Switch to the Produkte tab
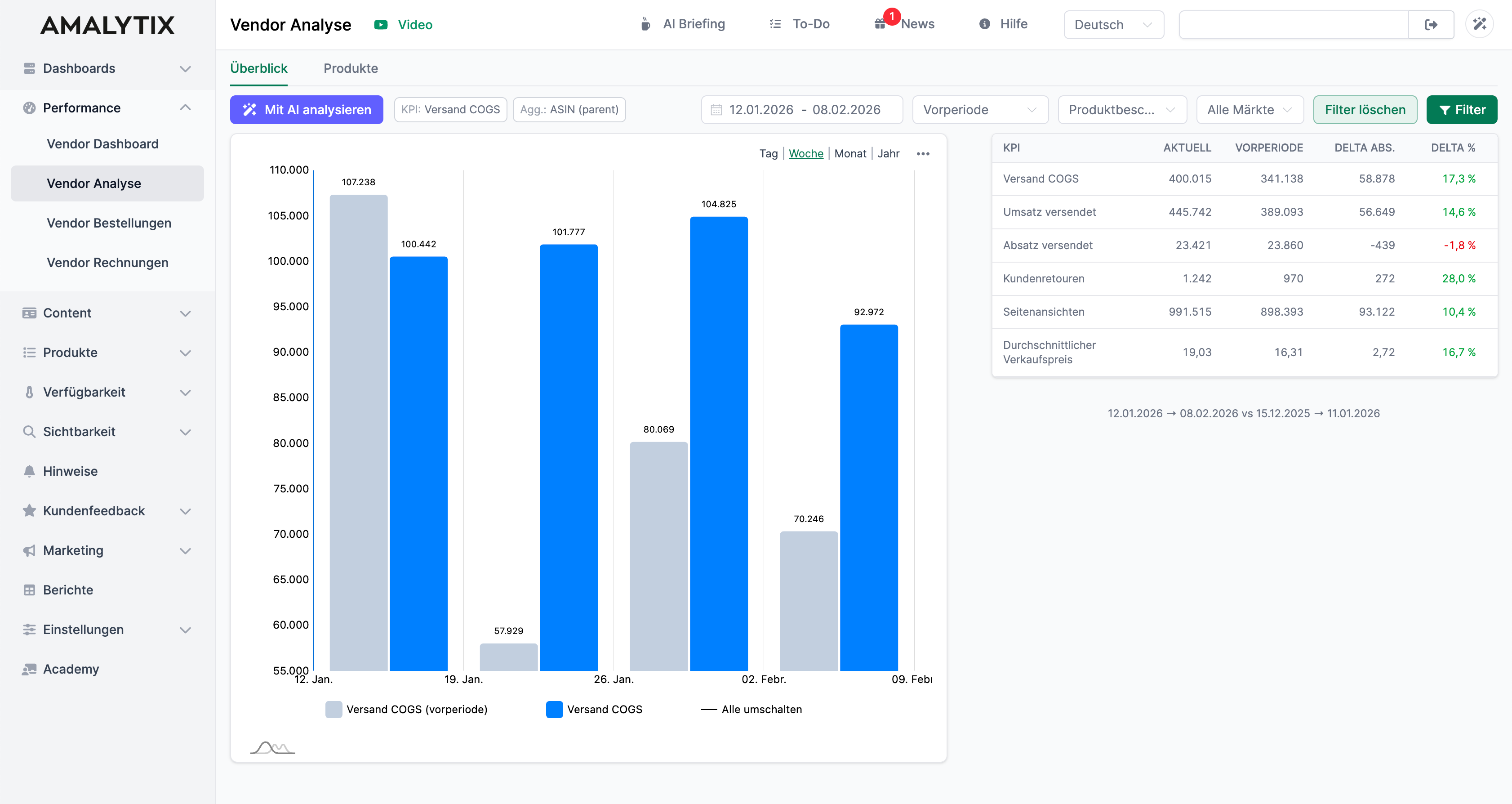Image resolution: width=1512 pixels, height=804 pixels. tap(351, 69)
